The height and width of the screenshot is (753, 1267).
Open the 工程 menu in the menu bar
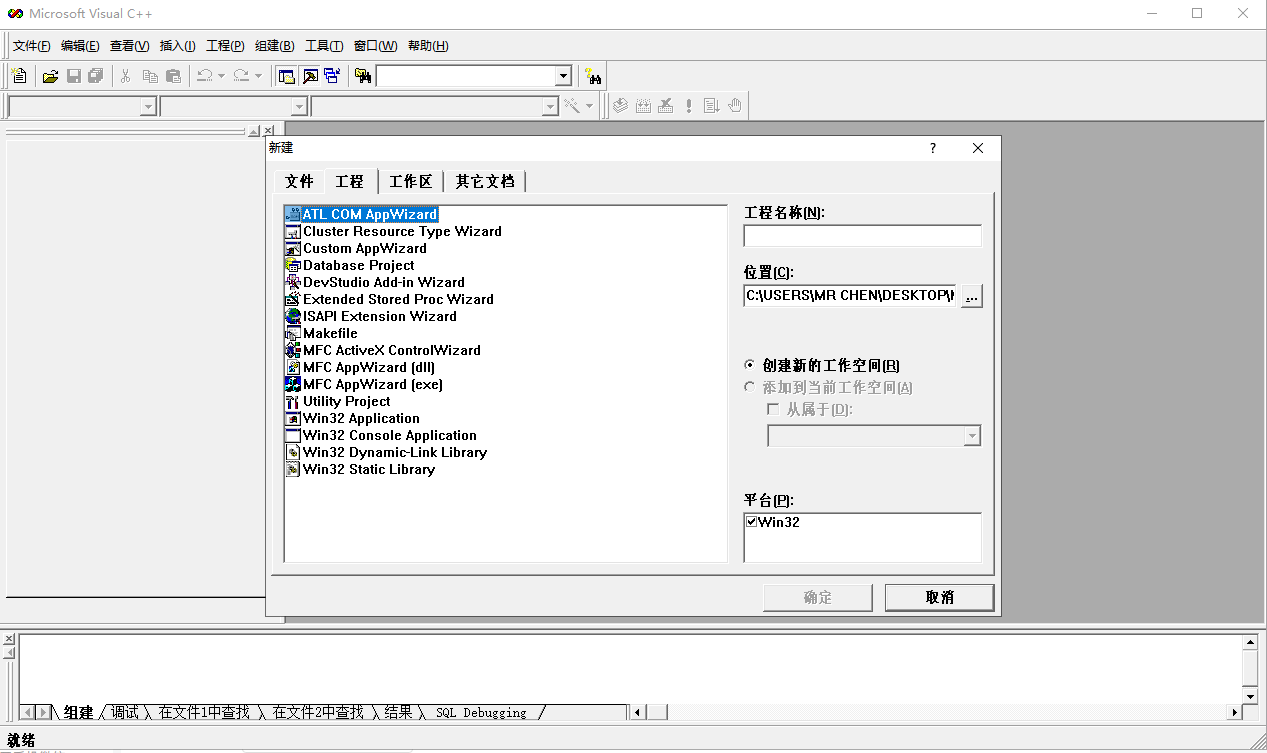tap(224, 45)
